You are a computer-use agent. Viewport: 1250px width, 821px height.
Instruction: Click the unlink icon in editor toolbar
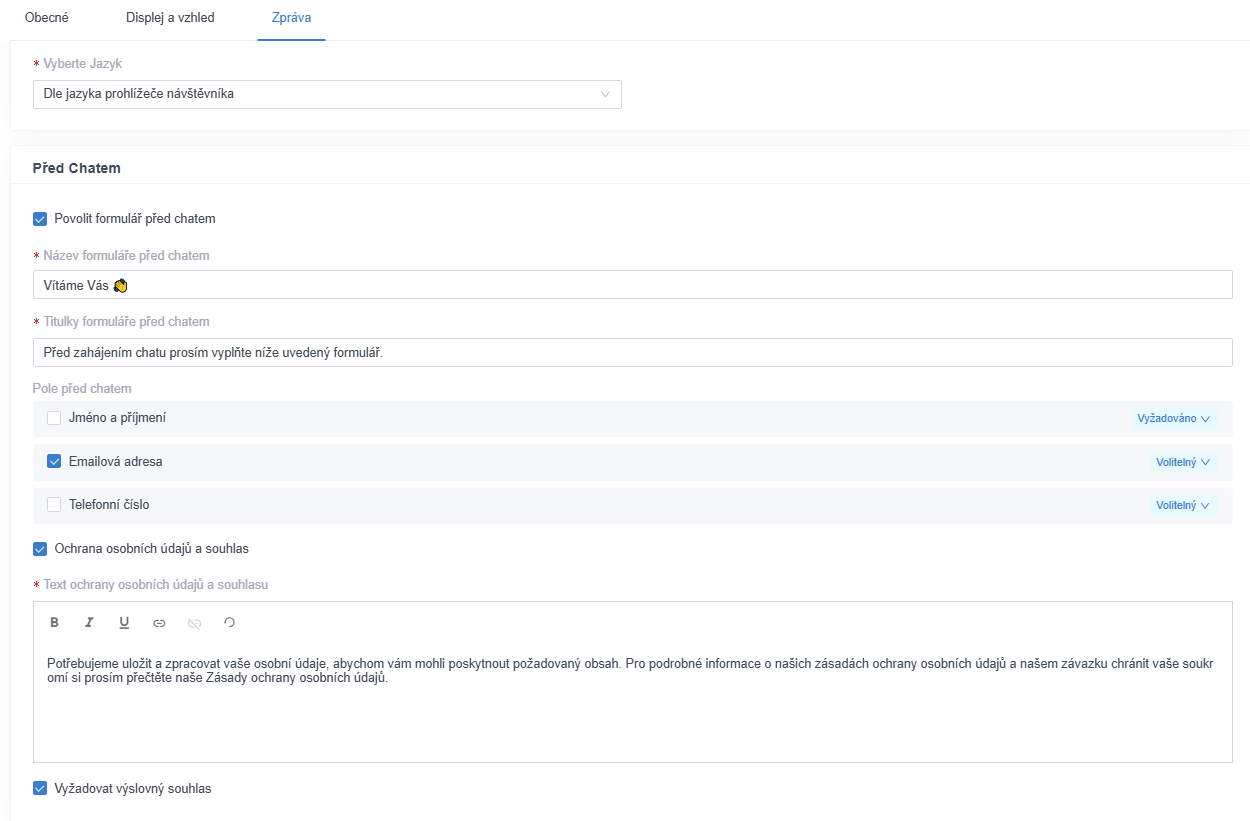[x=194, y=623]
